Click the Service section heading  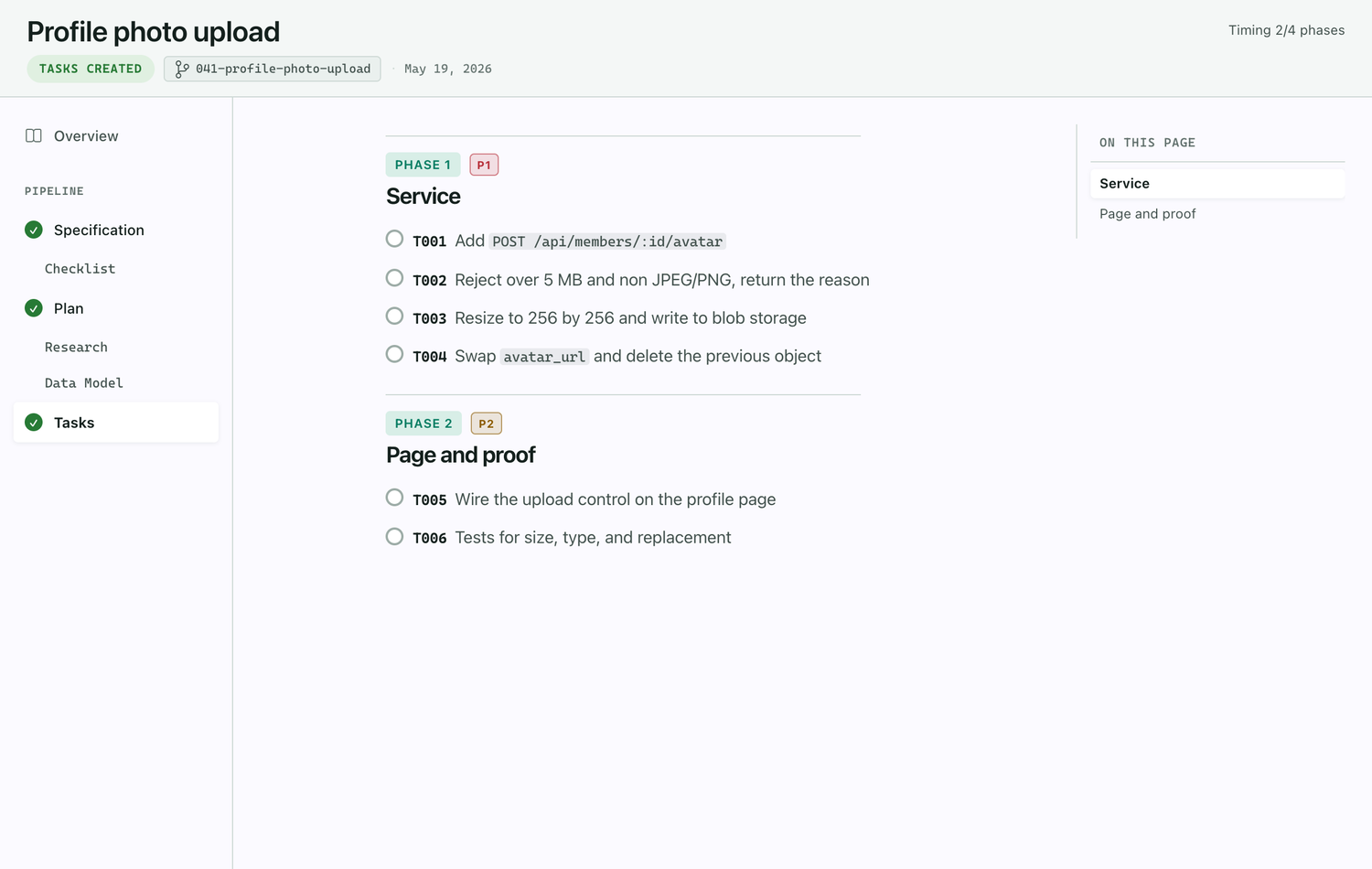click(x=423, y=197)
